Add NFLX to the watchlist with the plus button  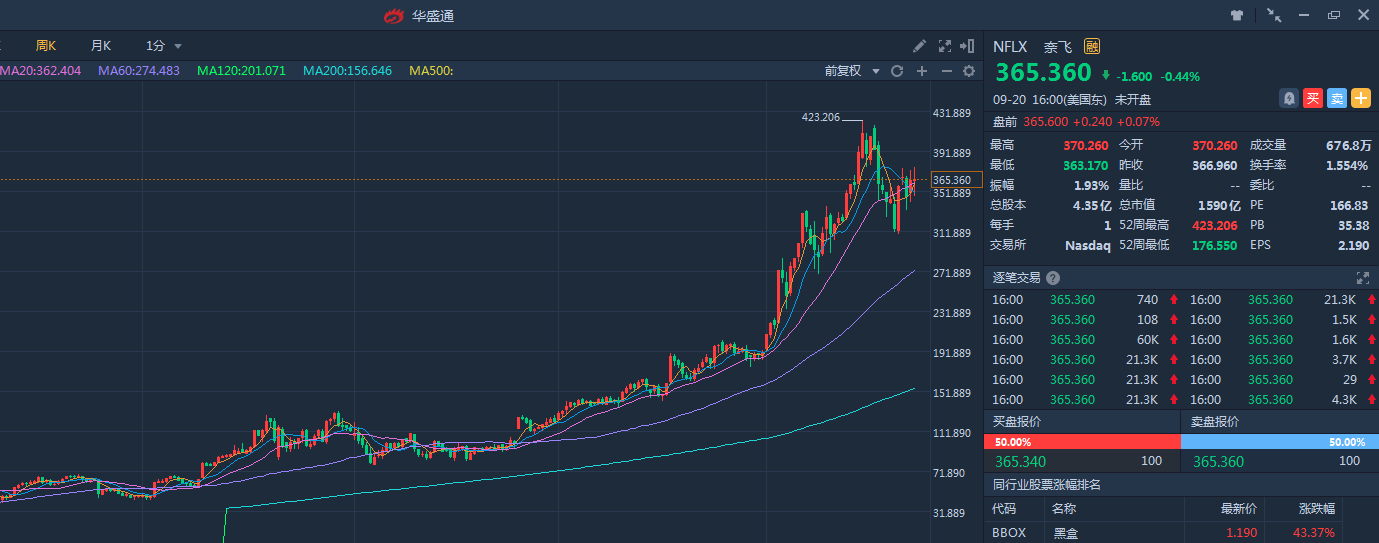click(1361, 98)
